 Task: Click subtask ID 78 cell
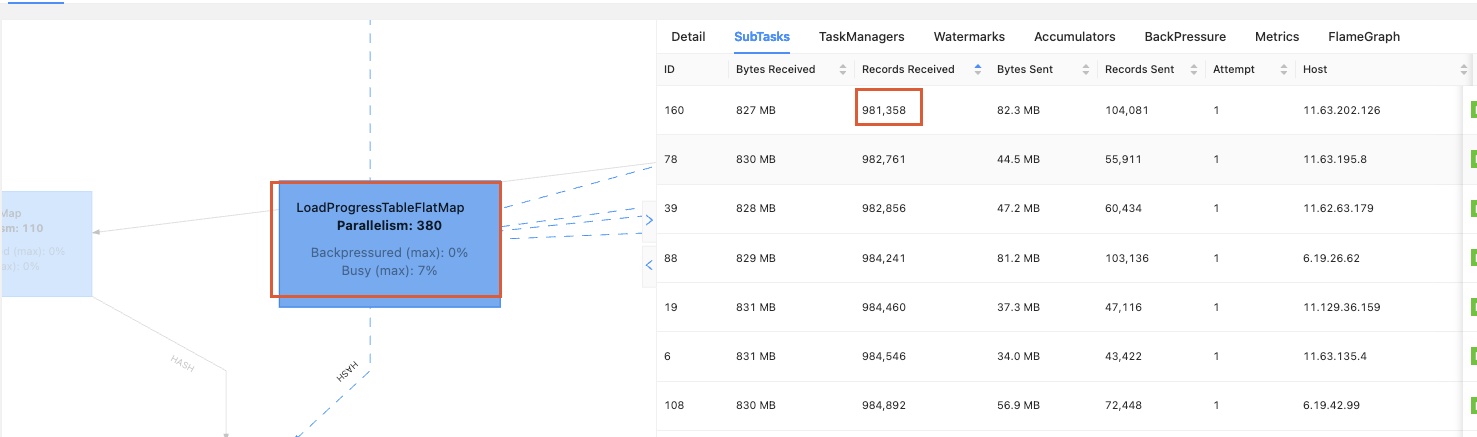670,159
